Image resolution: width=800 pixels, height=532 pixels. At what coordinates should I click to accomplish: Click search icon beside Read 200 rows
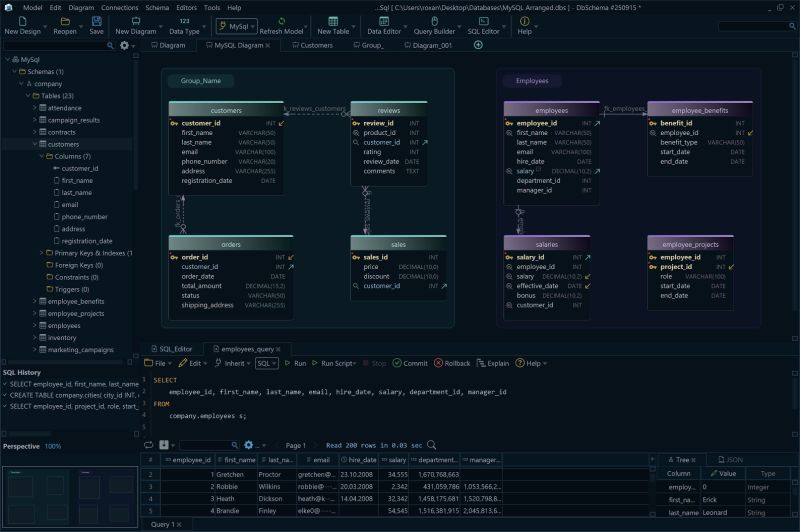pos(431,445)
